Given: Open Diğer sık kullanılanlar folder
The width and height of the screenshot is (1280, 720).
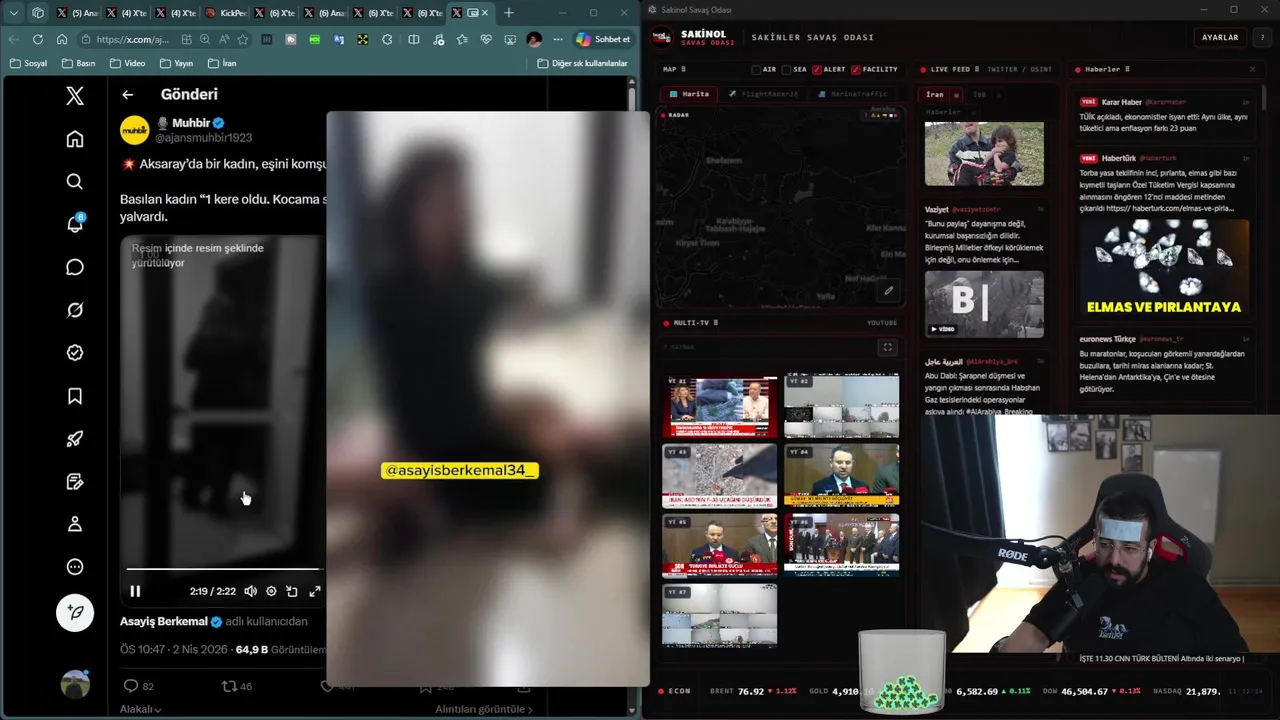Looking at the screenshot, I should pyautogui.click(x=583, y=63).
